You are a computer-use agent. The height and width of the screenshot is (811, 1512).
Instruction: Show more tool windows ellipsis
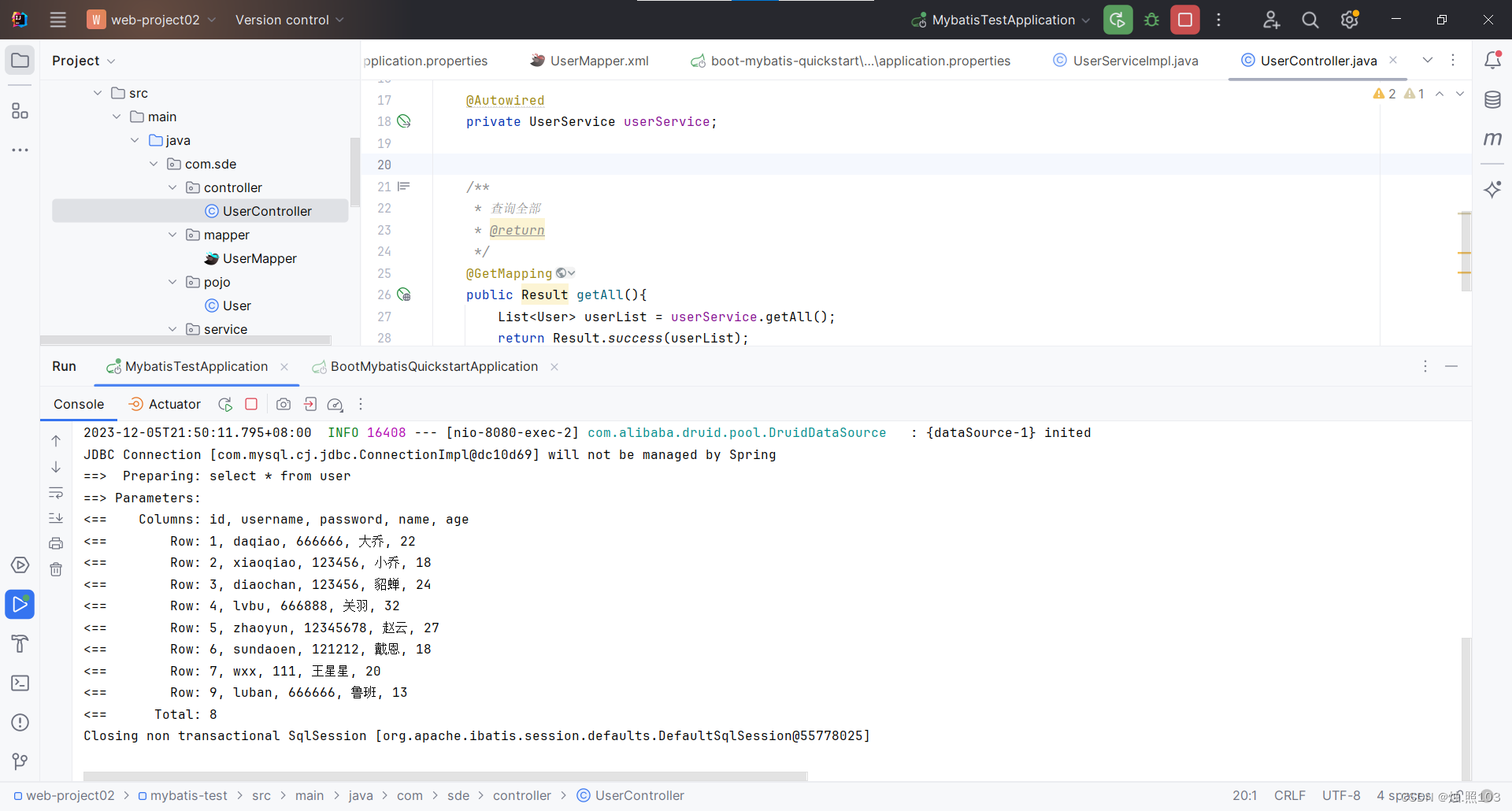pos(20,150)
